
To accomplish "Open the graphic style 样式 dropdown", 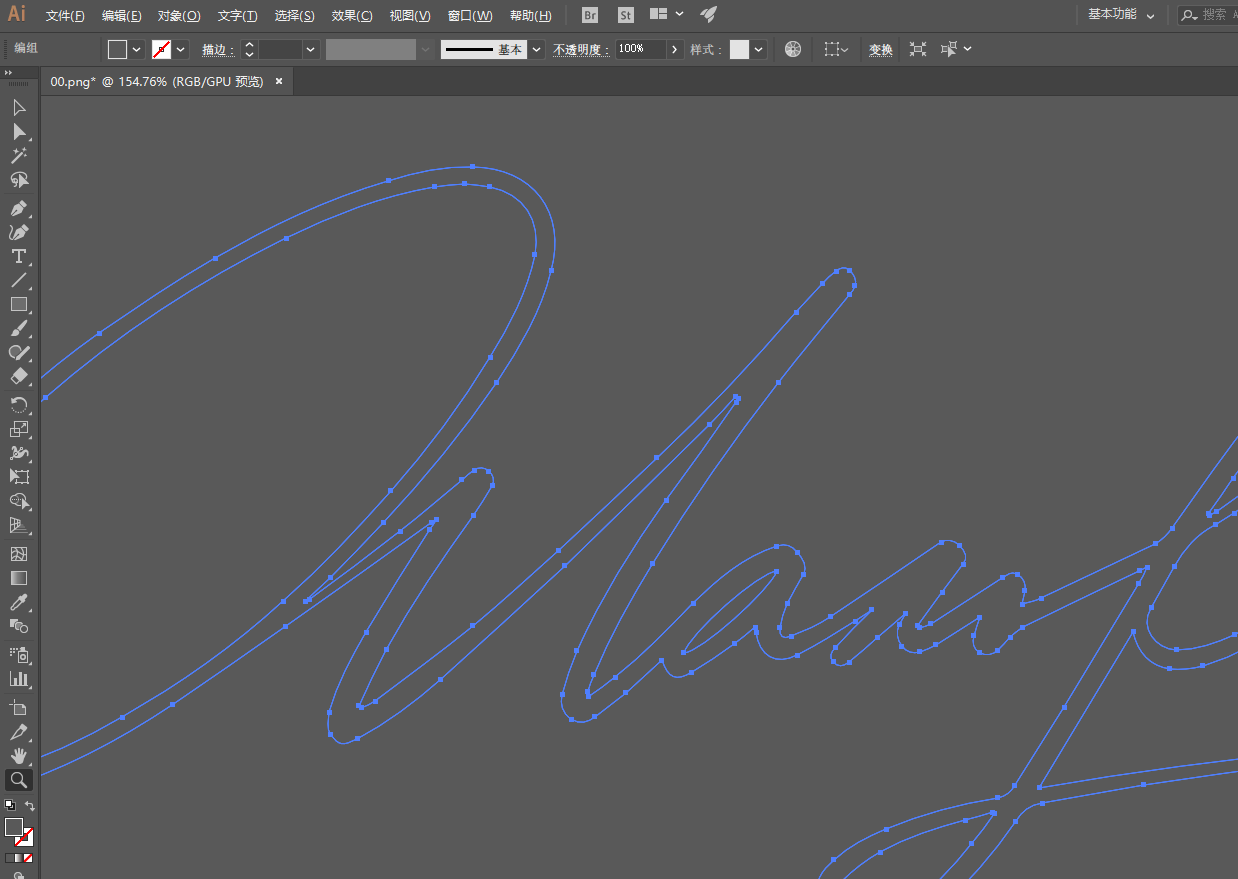I will 759,49.
